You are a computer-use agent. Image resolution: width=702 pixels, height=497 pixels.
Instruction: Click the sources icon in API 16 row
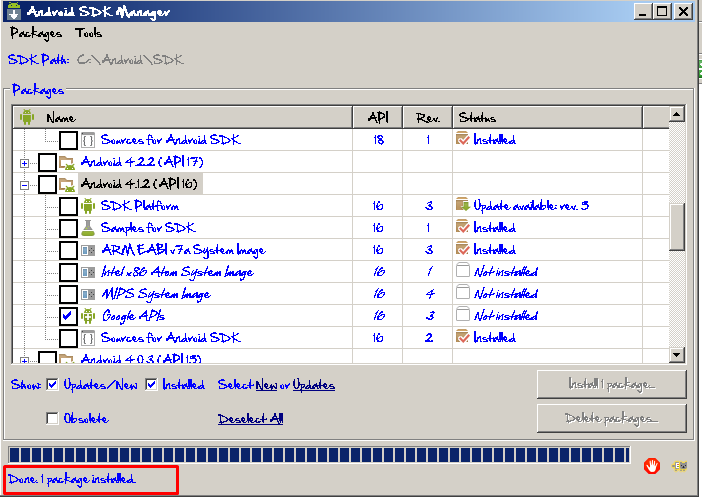tap(88, 338)
